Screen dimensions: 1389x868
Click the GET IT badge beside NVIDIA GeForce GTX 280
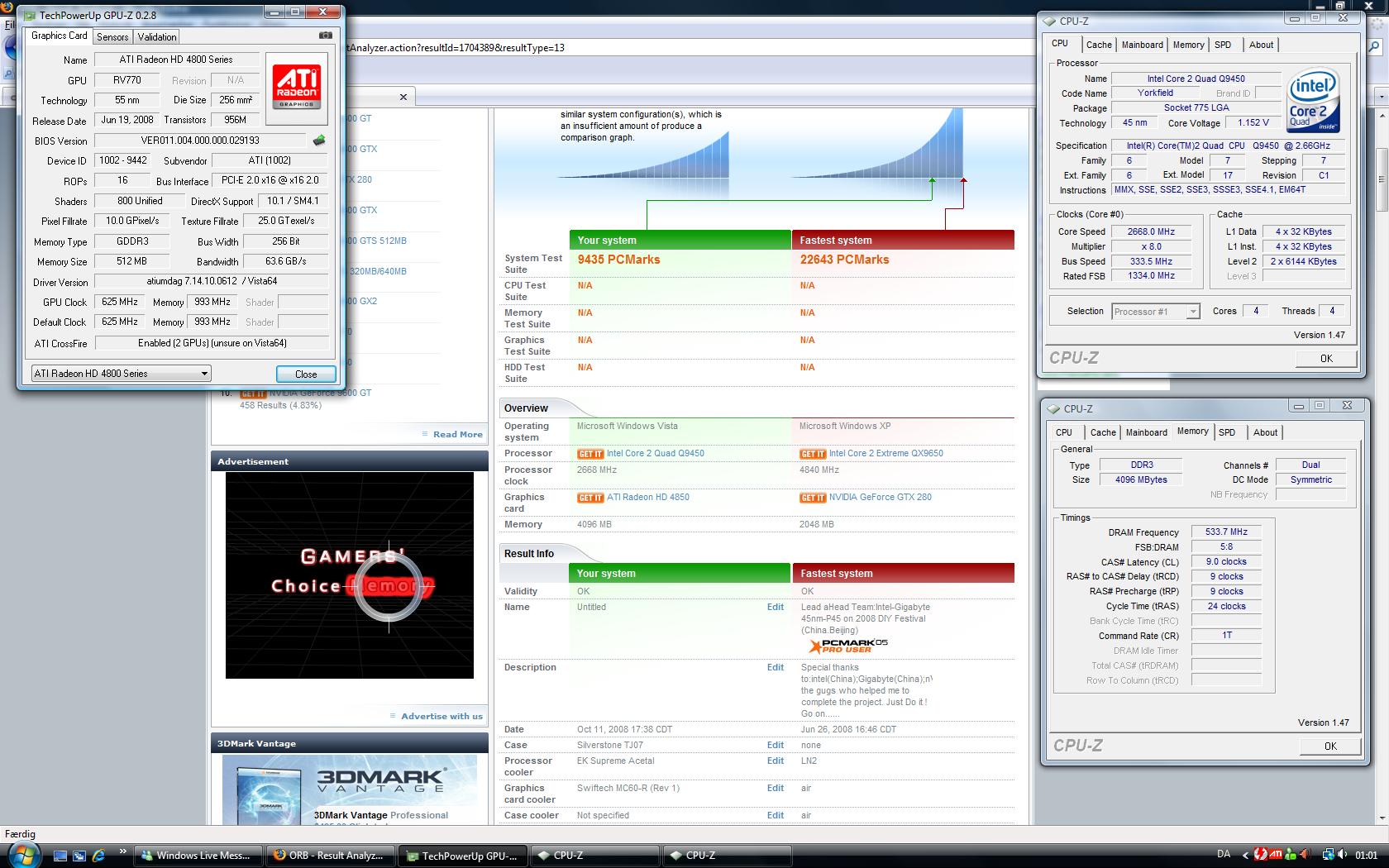point(813,498)
